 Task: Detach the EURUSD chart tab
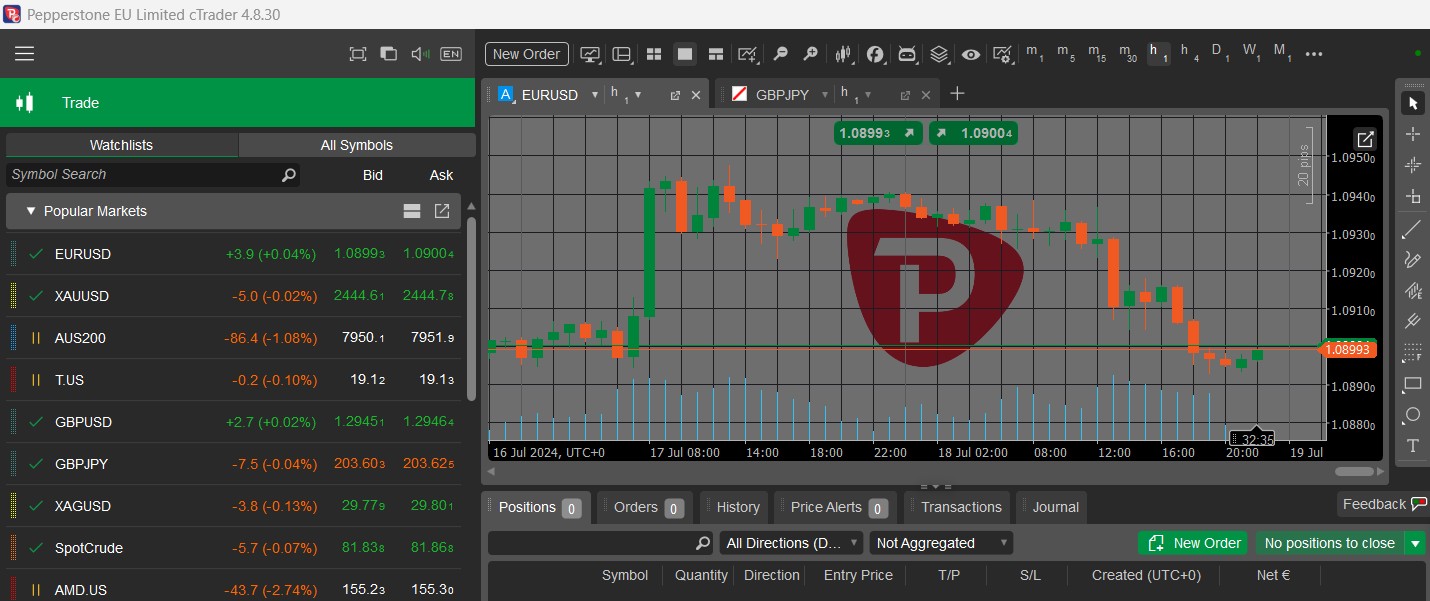pyautogui.click(x=675, y=95)
